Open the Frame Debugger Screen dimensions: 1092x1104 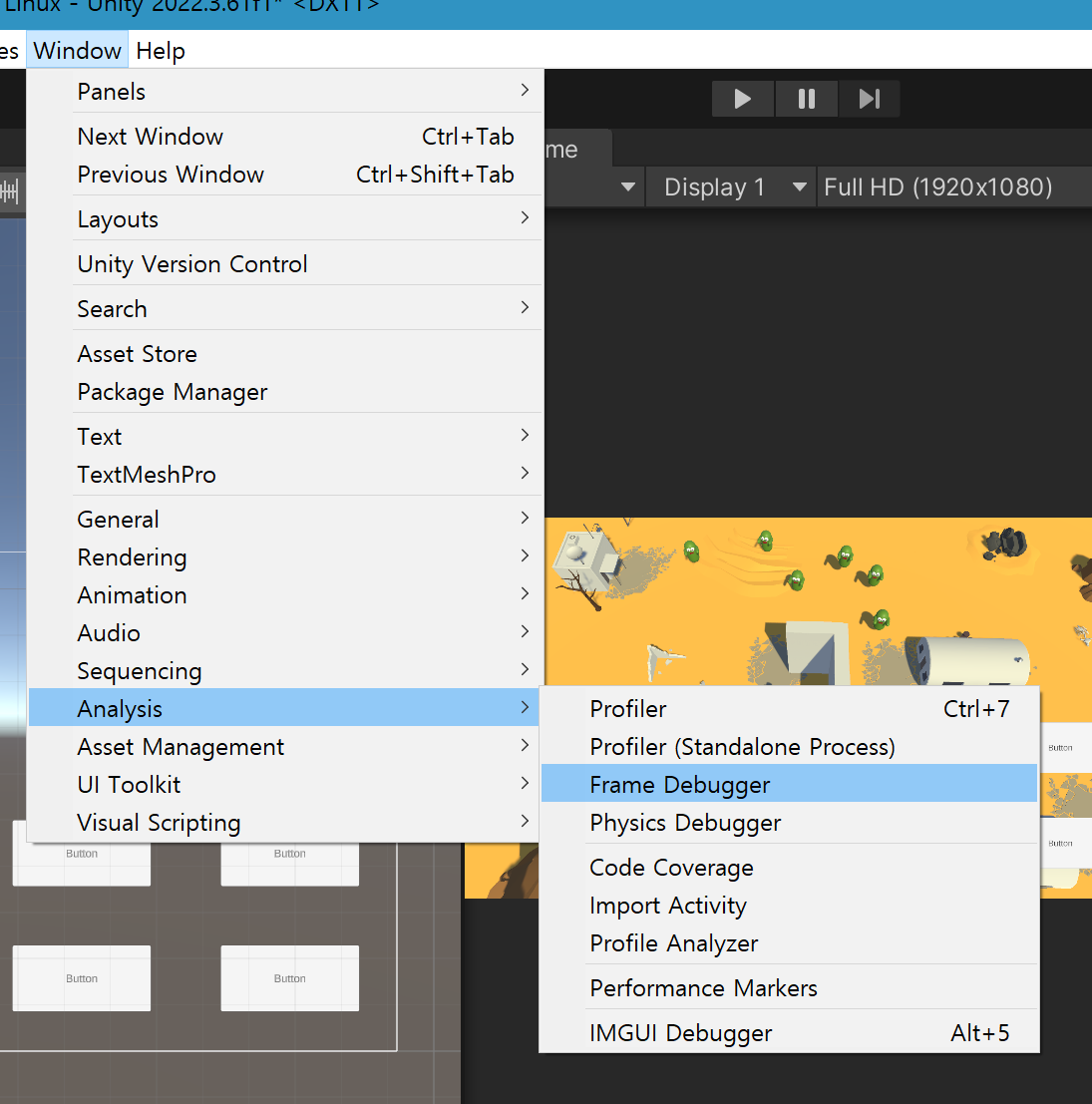[x=789, y=785]
